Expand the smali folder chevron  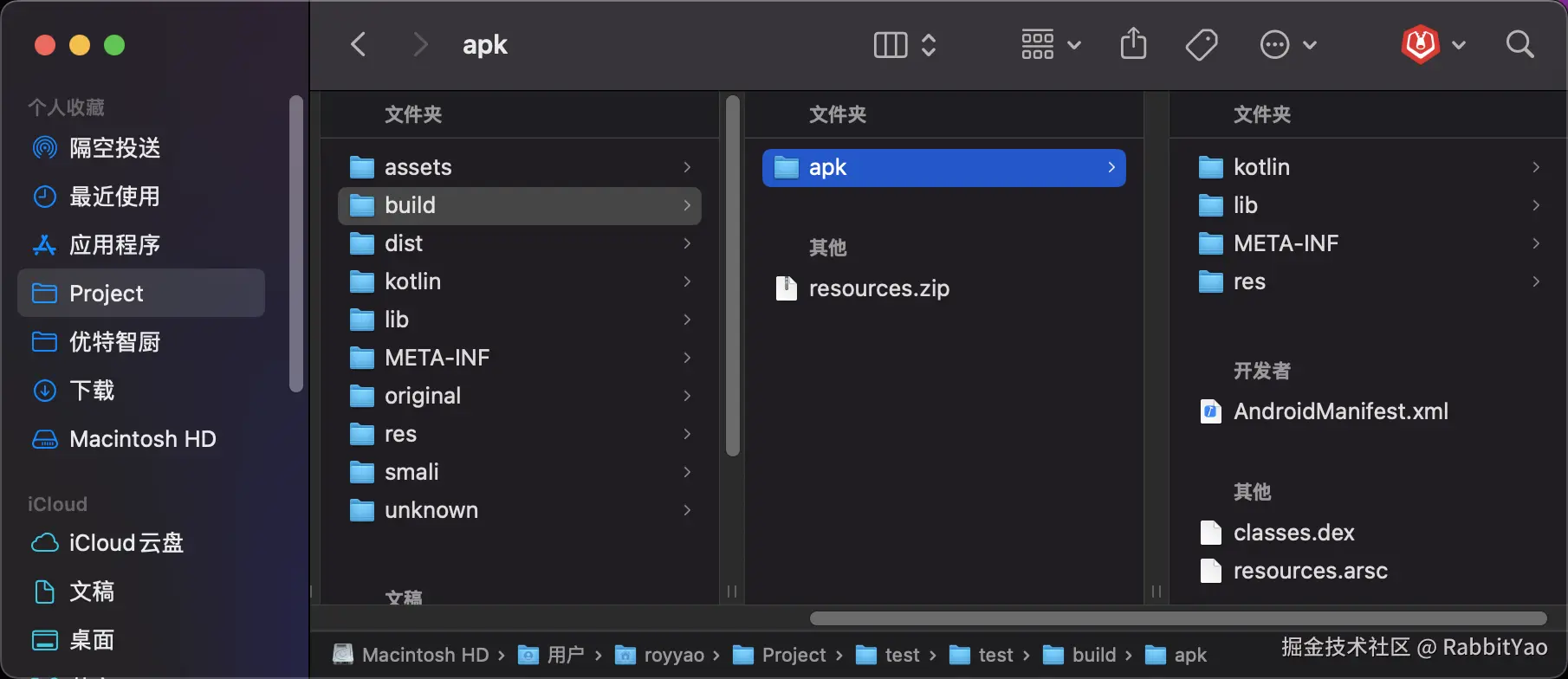(x=687, y=472)
